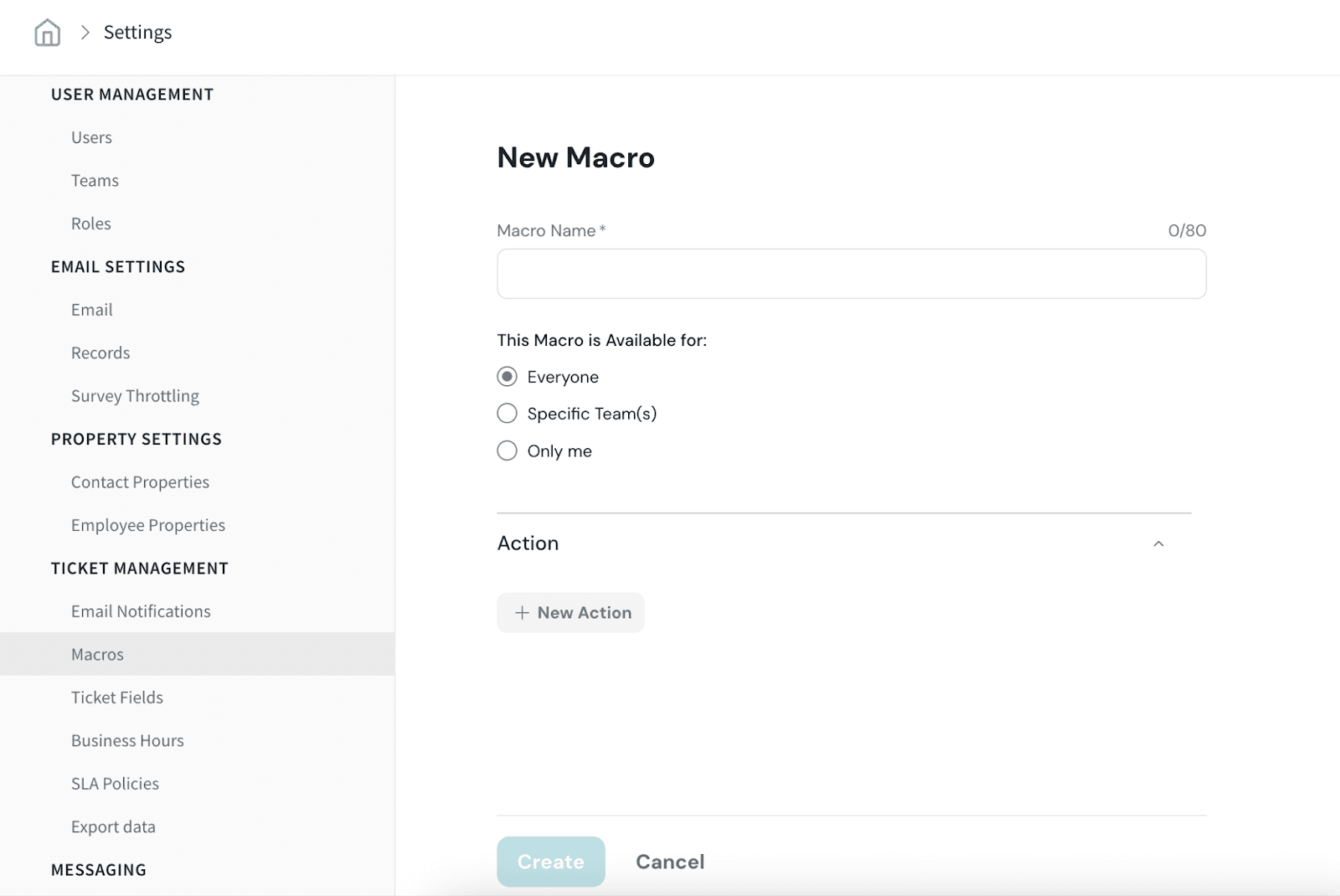
Task: Select the Everyone radio option
Action: pyautogui.click(x=507, y=377)
